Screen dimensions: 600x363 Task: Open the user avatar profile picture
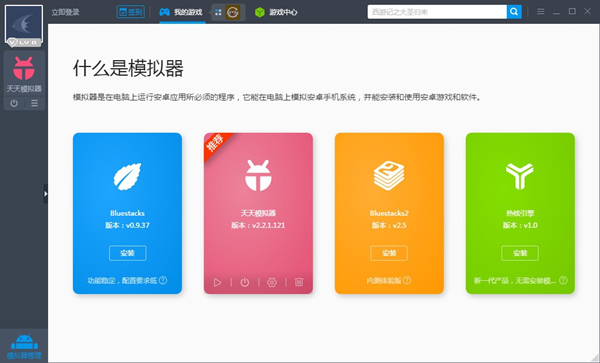[24, 24]
